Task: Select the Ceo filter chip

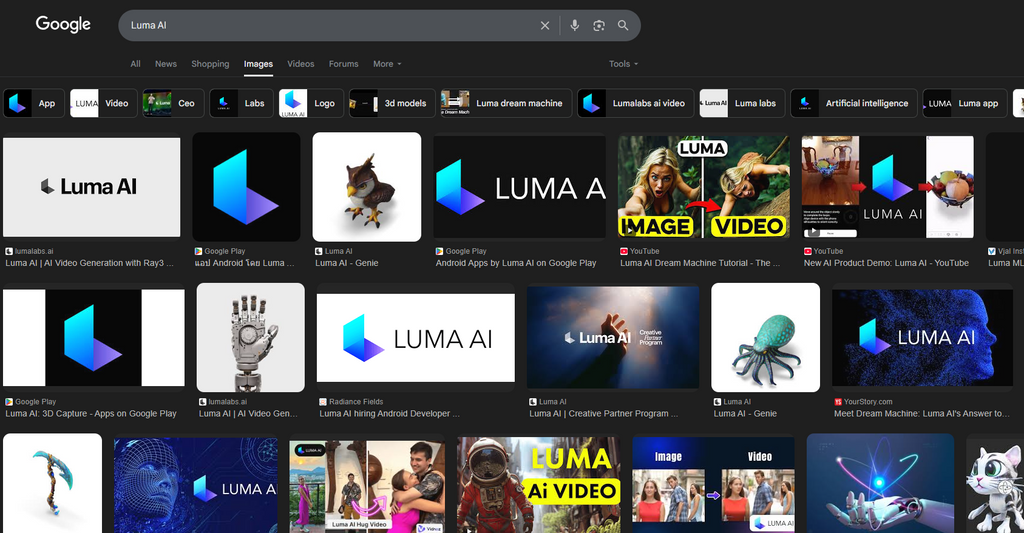Action: pyautogui.click(x=173, y=103)
